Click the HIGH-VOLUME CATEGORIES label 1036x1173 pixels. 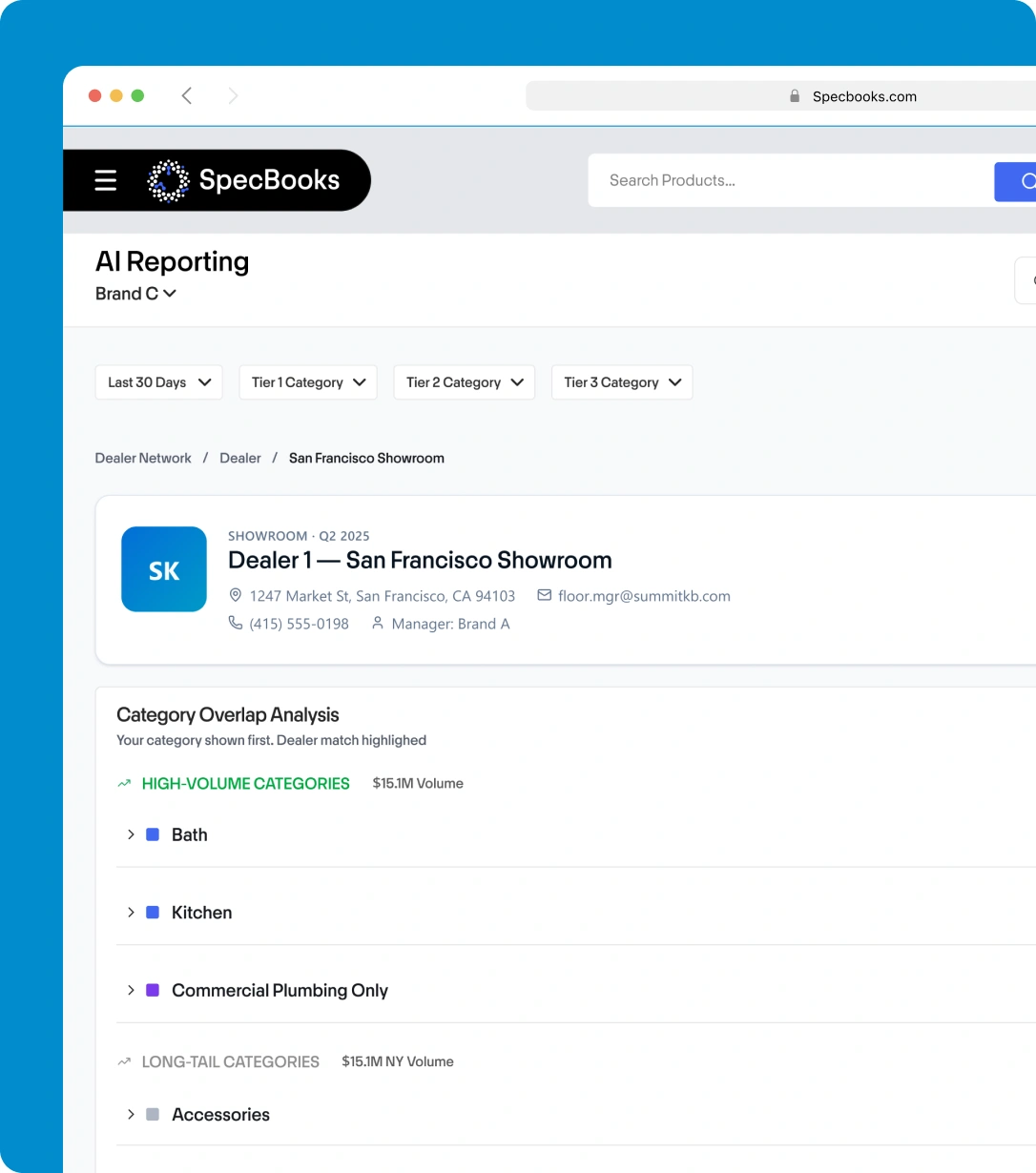click(245, 784)
